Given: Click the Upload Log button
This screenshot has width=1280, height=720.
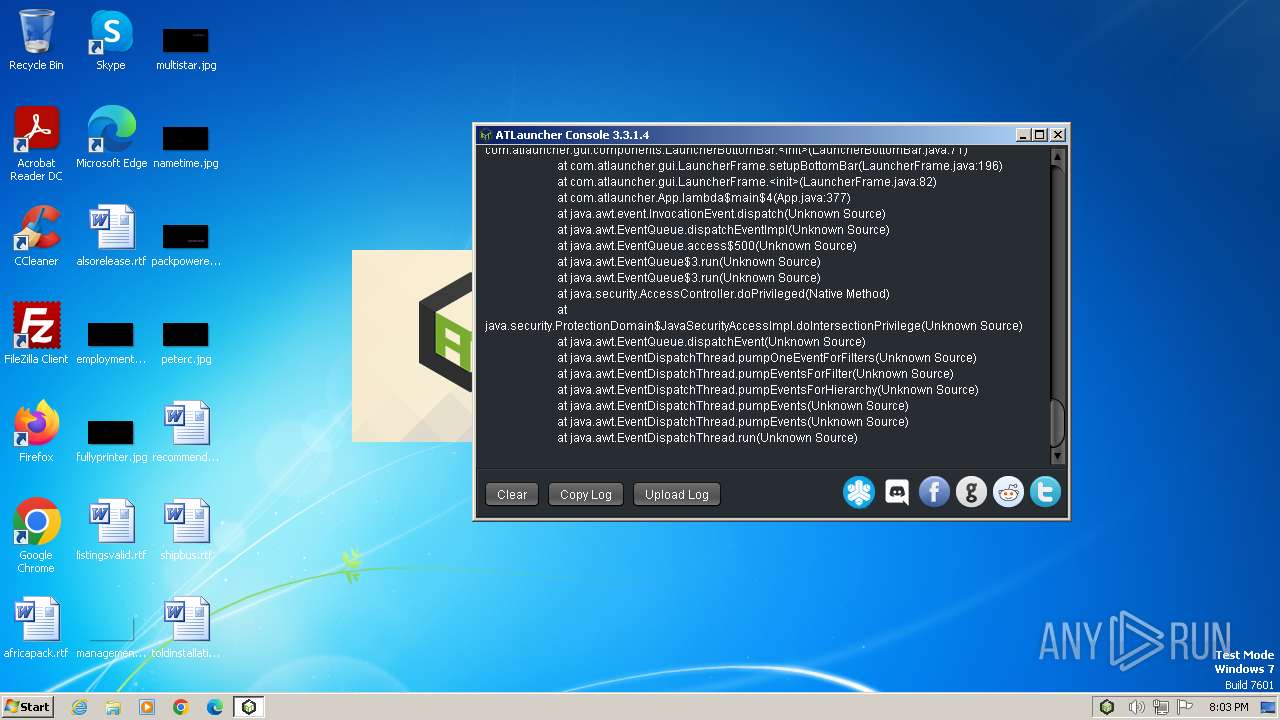Looking at the screenshot, I should tap(677, 494).
